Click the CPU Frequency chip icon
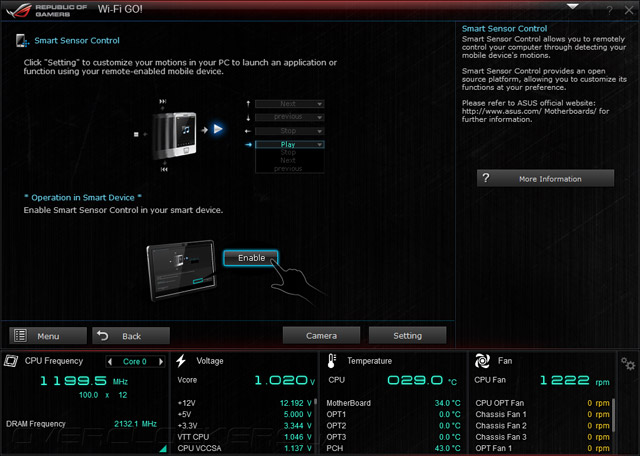Screen dimensions: 640x456 point(11,361)
